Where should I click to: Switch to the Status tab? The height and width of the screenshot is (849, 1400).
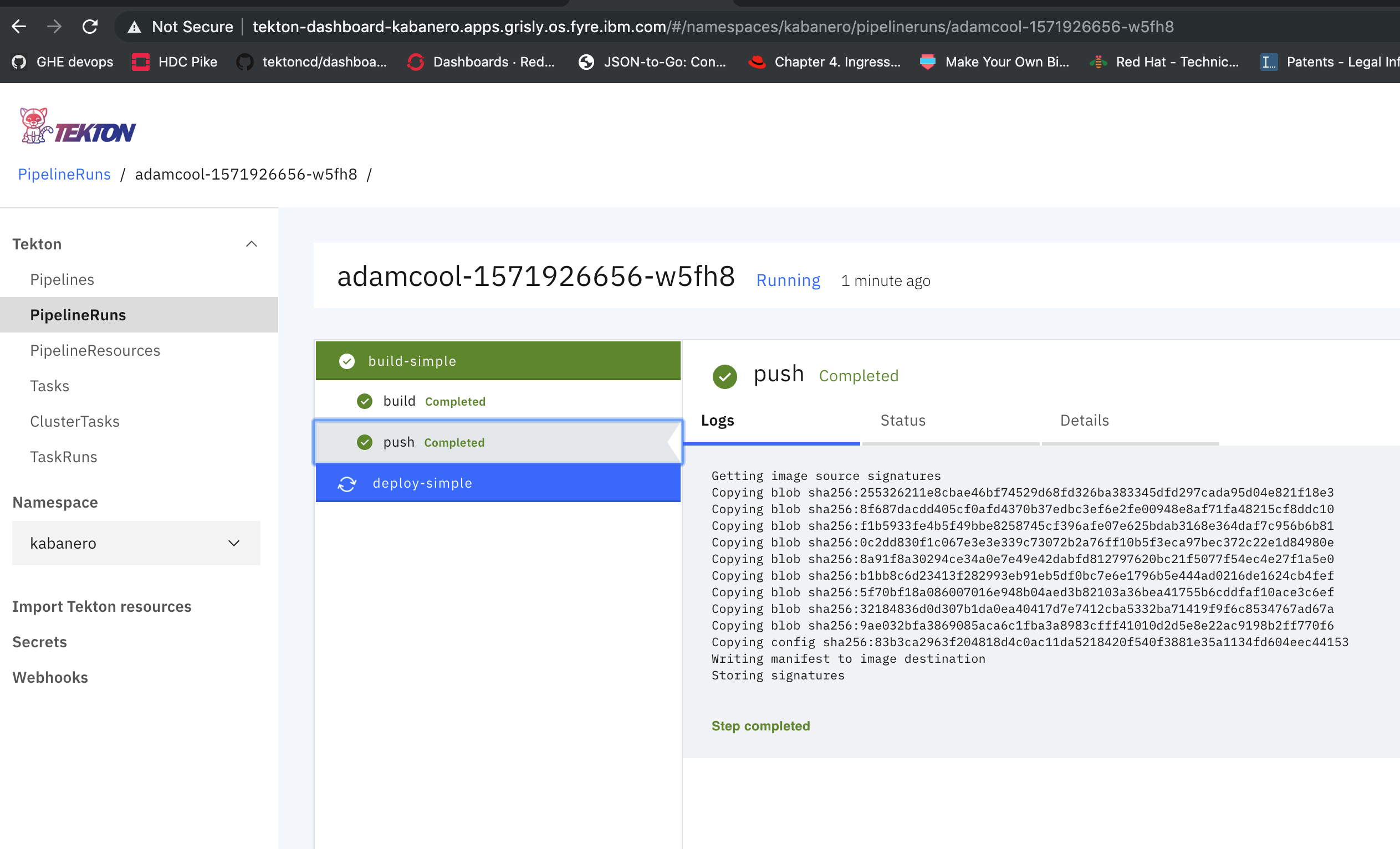click(903, 421)
